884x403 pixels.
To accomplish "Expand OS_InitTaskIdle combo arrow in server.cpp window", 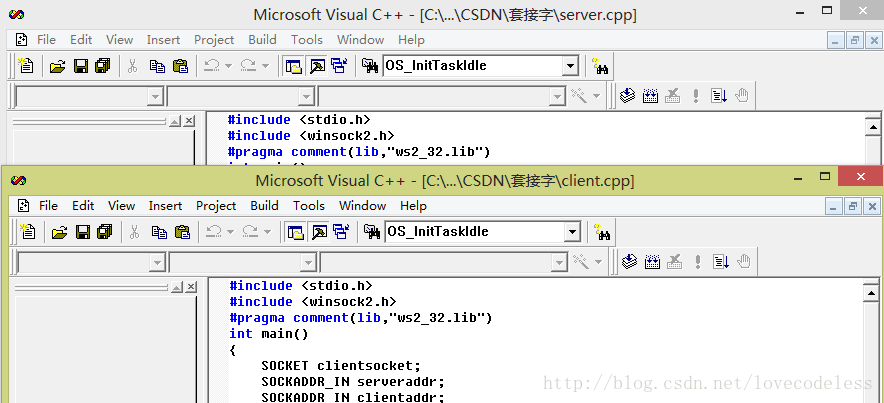I will pyautogui.click(x=569, y=66).
